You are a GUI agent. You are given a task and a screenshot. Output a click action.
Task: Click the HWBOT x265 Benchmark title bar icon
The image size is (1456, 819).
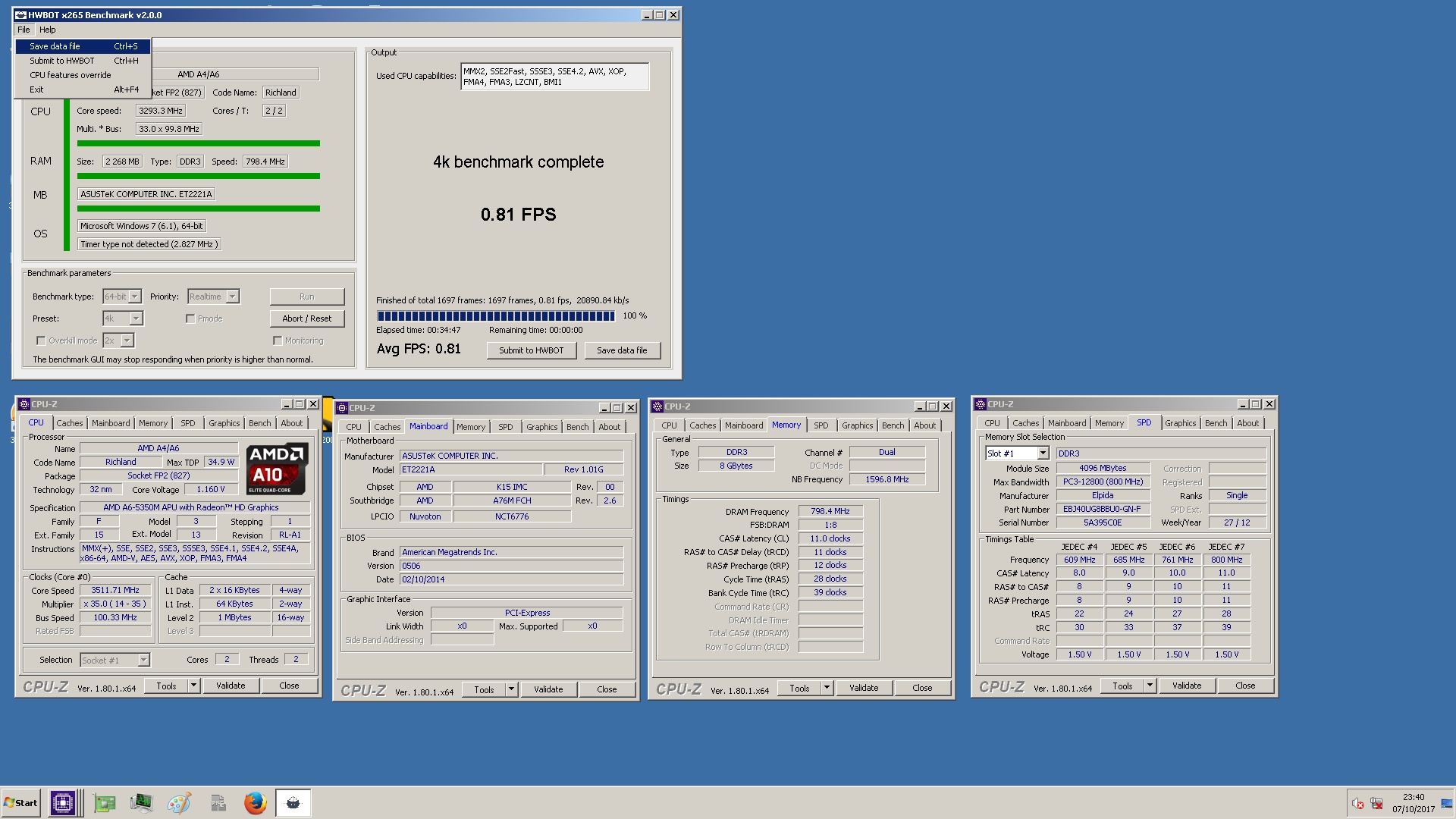(20, 15)
